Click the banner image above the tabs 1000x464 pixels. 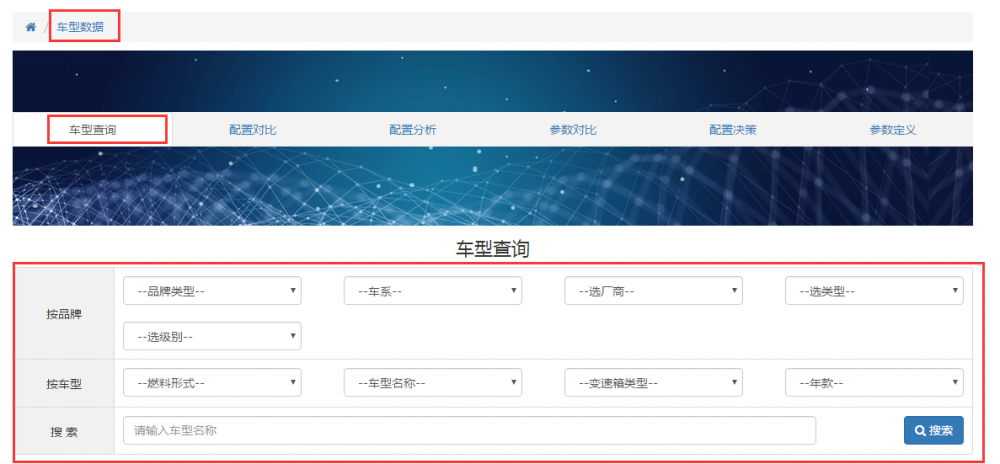pyautogui.click(x=492, y=81)
